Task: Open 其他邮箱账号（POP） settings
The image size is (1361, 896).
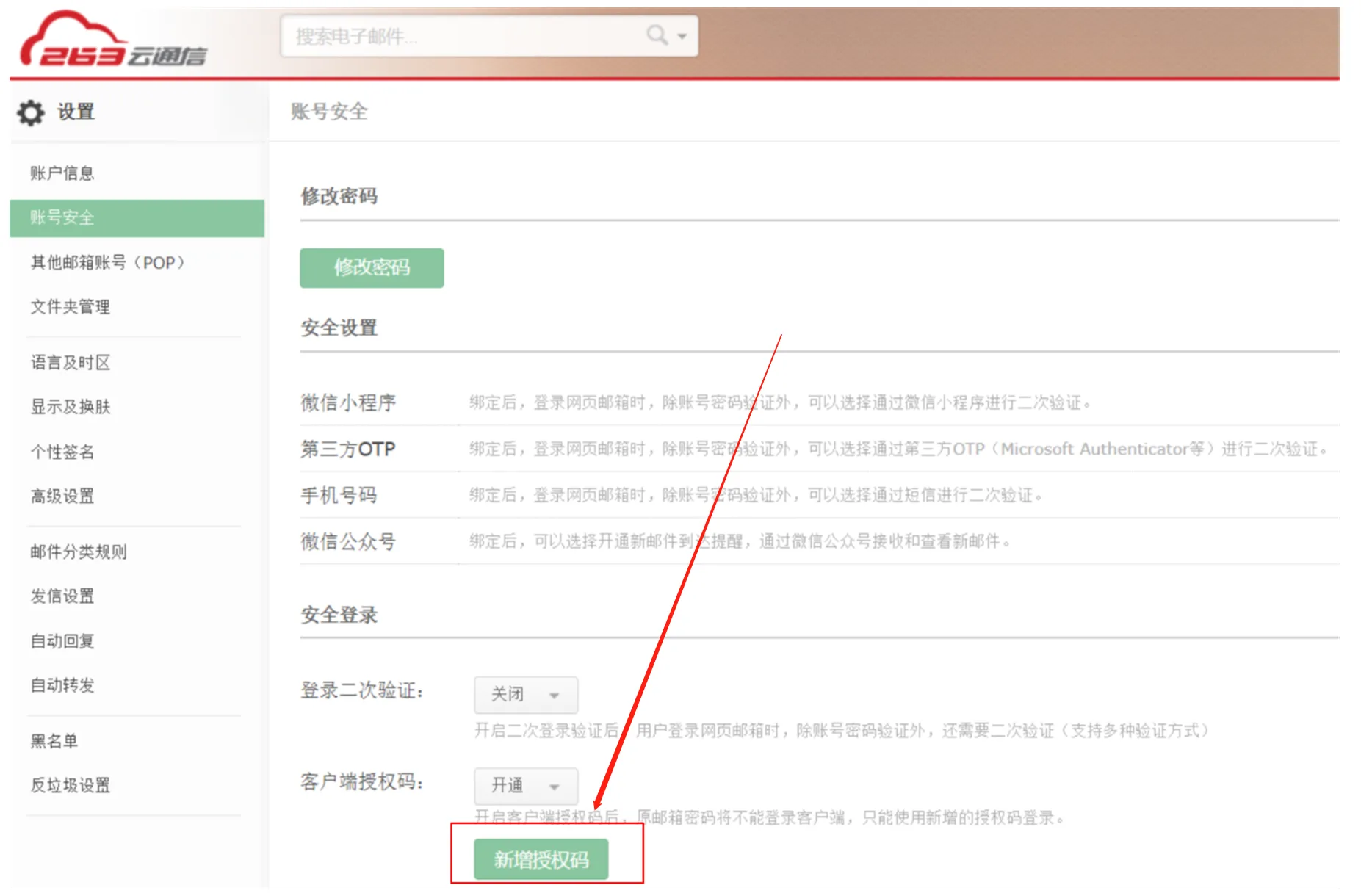Action: pyautogui.click(x=108, y=263)
